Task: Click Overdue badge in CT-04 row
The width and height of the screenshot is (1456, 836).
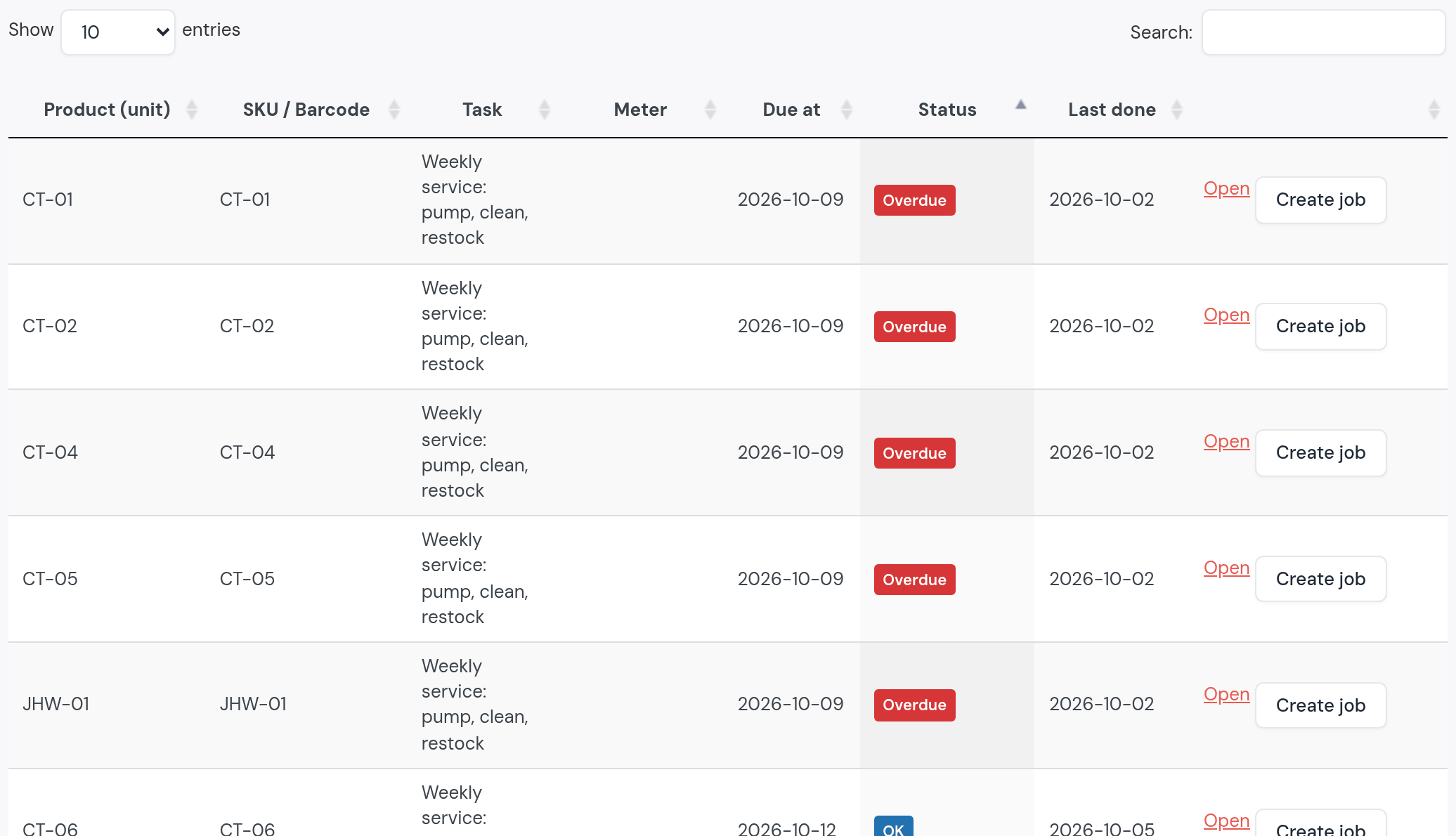Action: coord(914,453)
